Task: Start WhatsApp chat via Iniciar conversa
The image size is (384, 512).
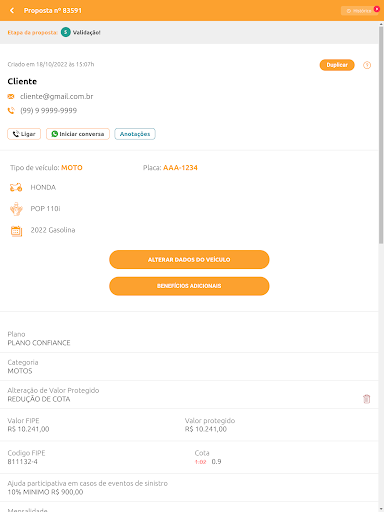Action: click(78, 134)
